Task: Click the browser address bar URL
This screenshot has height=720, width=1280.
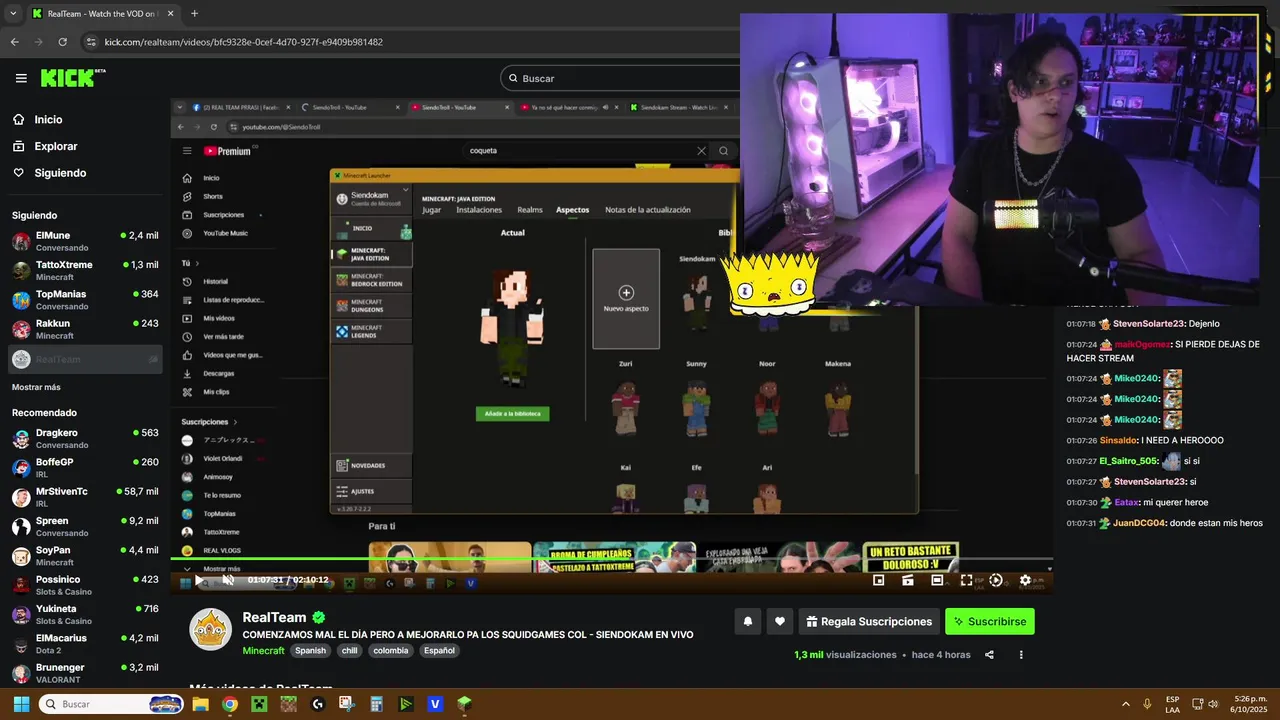Action: coord(244,42)
